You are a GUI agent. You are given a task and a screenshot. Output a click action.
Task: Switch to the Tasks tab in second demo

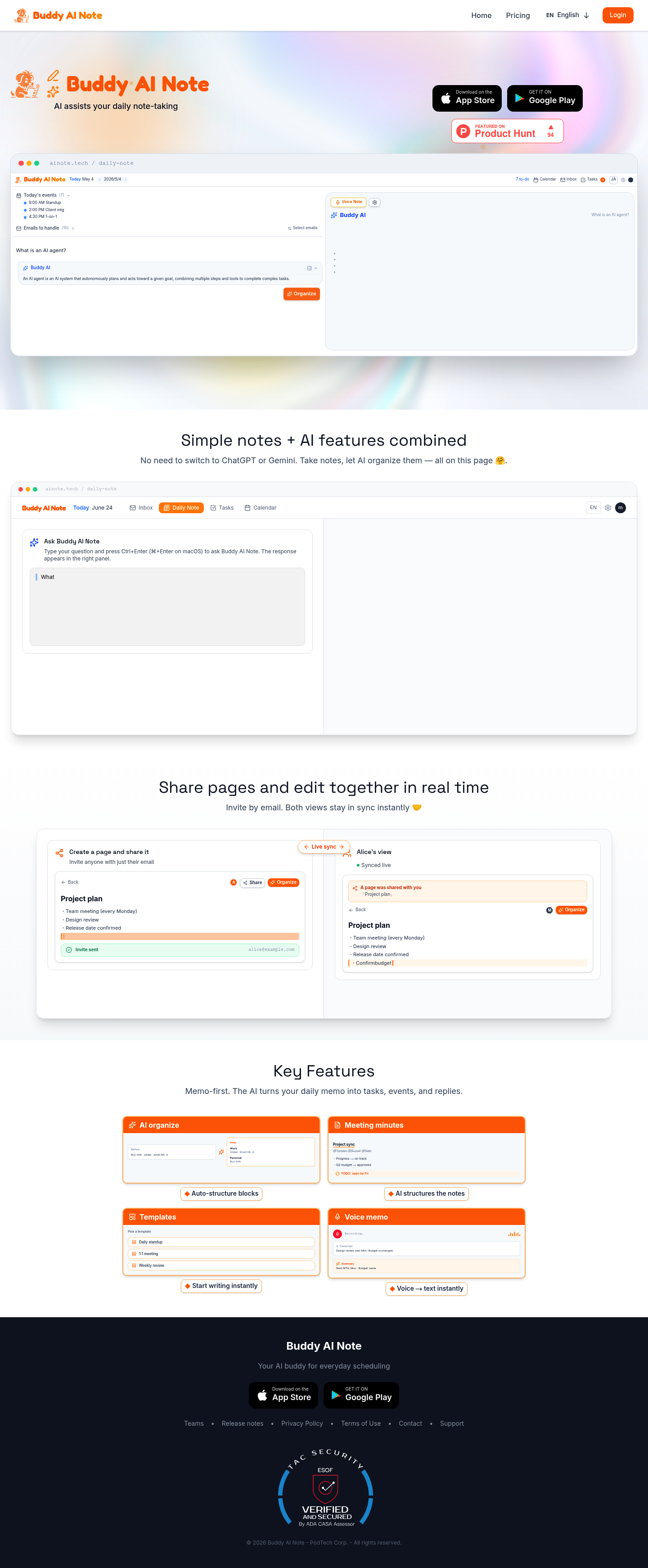(222, 508)
